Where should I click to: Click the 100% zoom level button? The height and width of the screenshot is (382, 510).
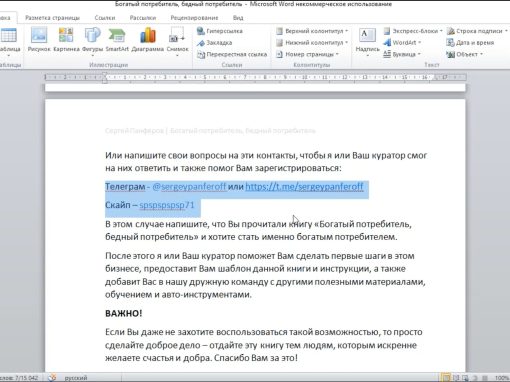click(x=502, y=378)
